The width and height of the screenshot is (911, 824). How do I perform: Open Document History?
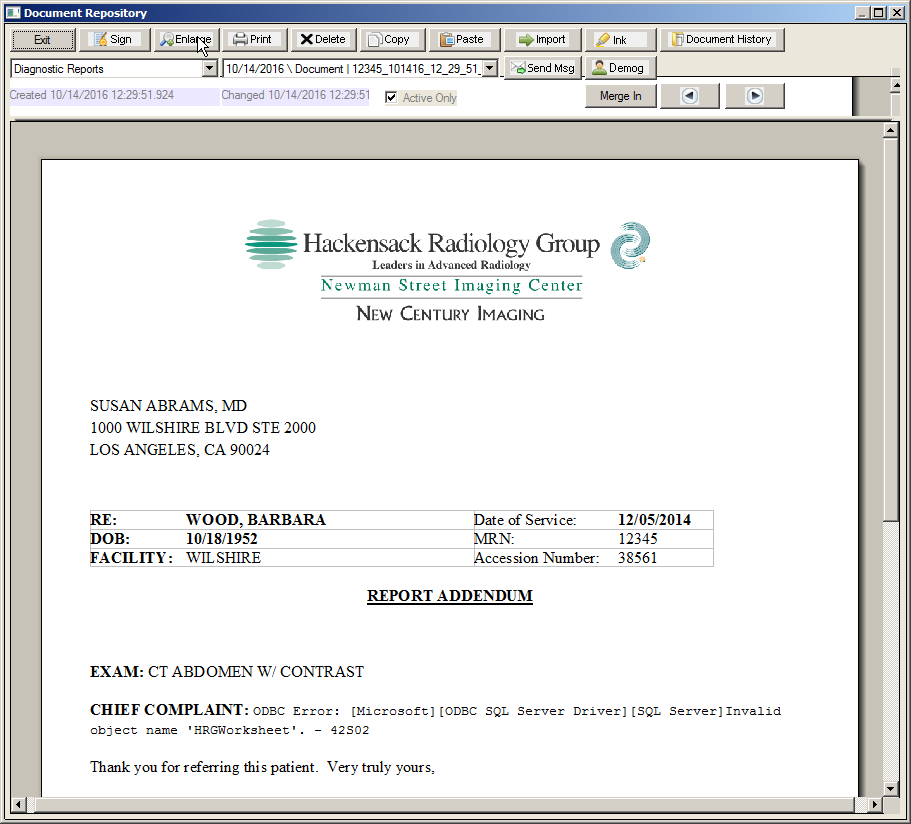point(721,40)
